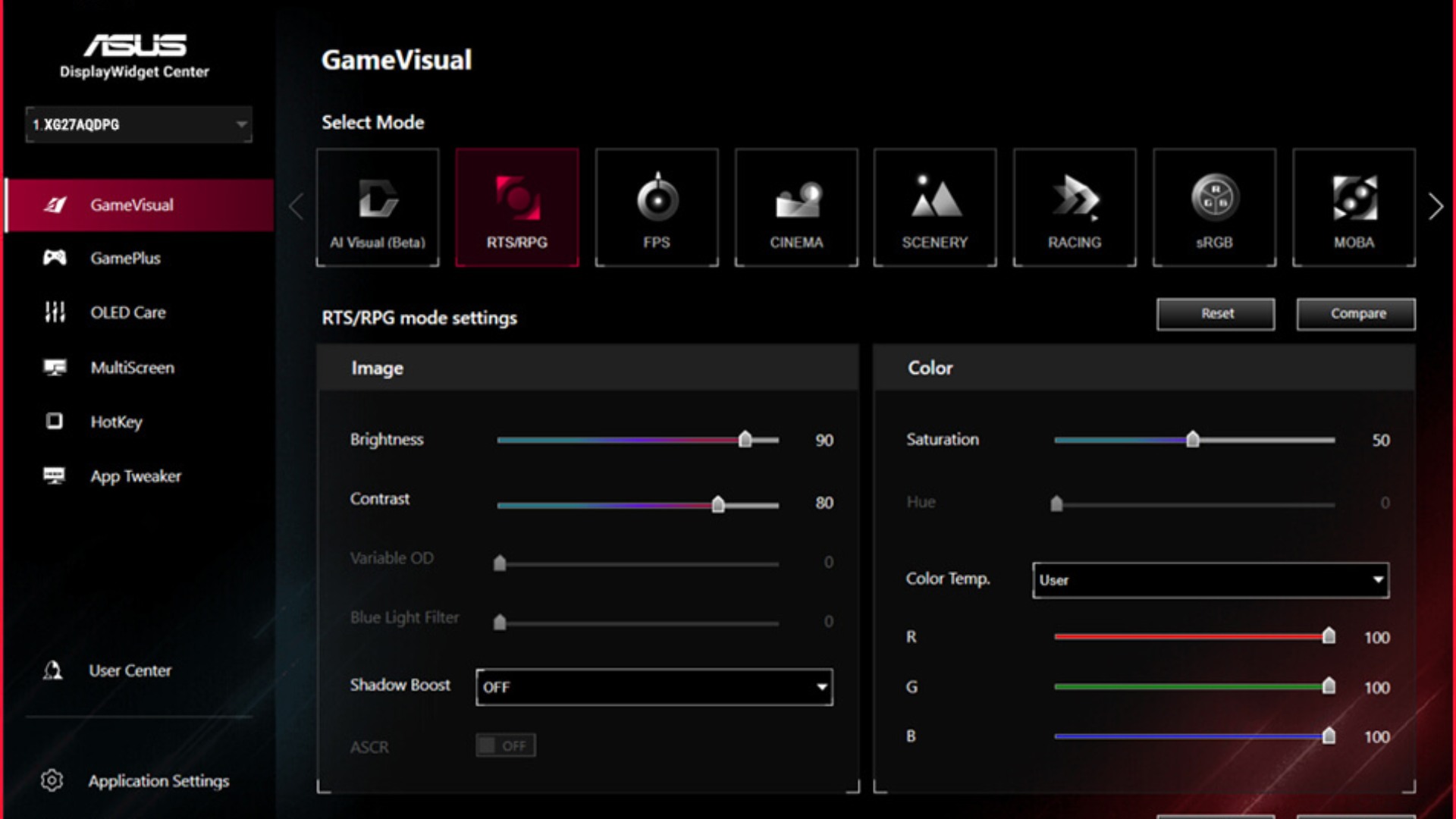Select the MOBA mode icon
Viewport: 1456px width, 819px height.
click(x=1354, y=206)
